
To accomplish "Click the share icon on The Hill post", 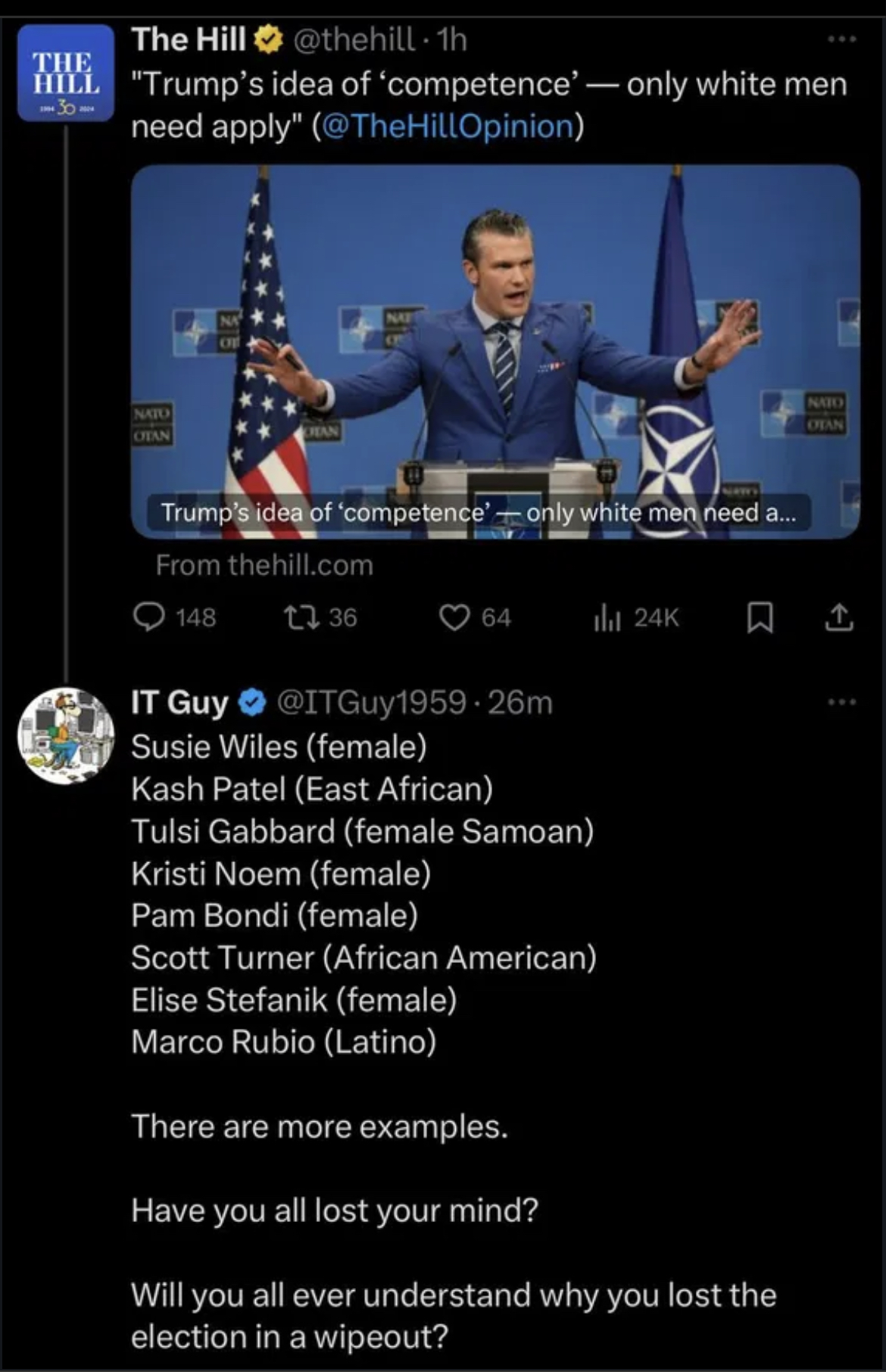I will point(839,618).
